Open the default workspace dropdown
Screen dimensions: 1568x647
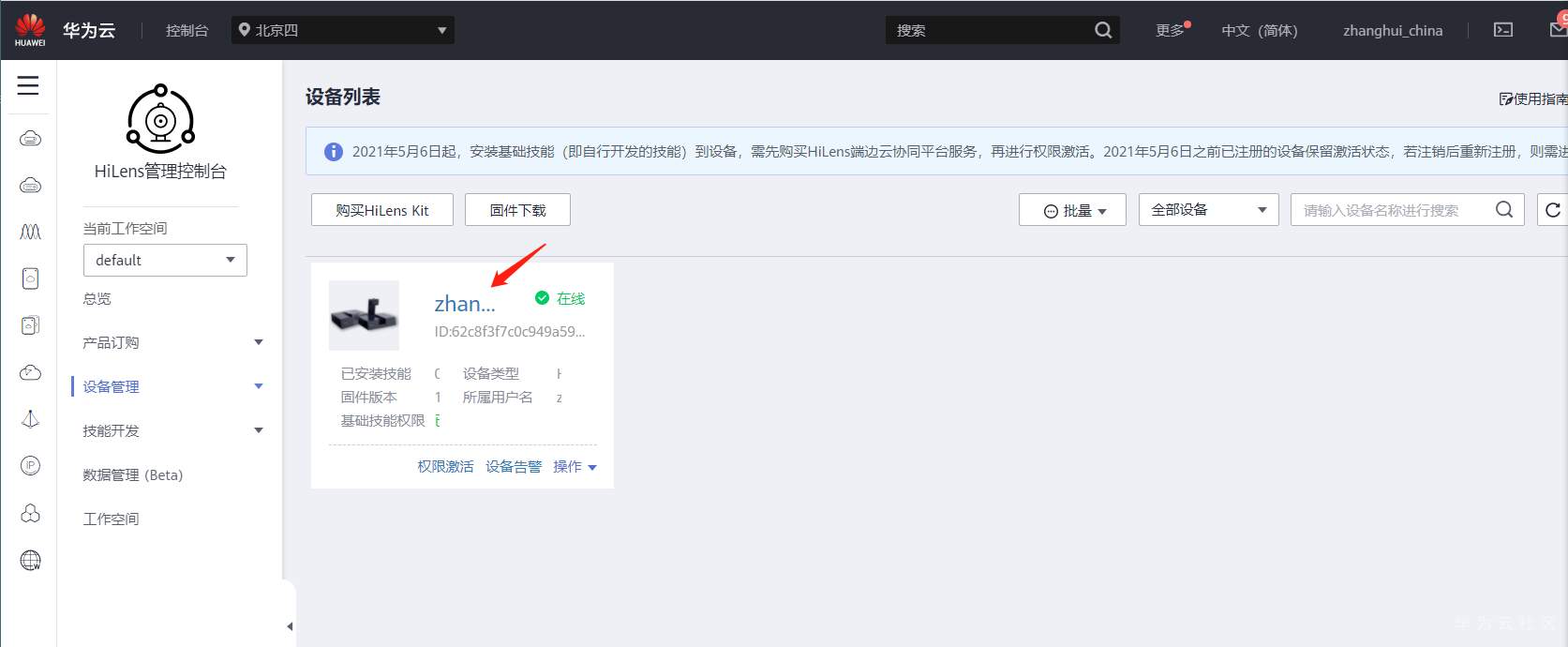pyautogui.click(x=165, y=260)
